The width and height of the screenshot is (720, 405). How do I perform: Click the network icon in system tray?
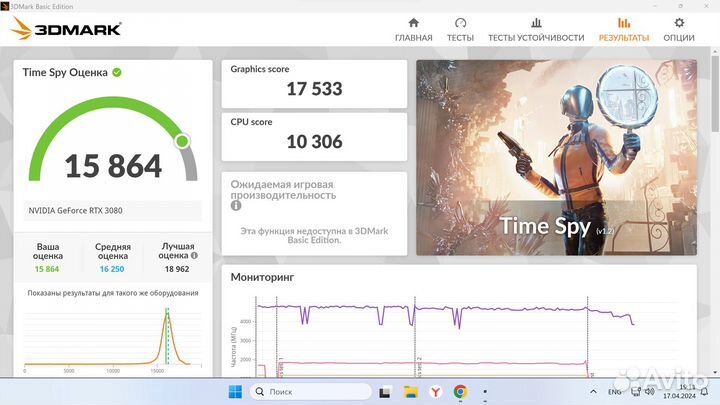pos(636,392)
